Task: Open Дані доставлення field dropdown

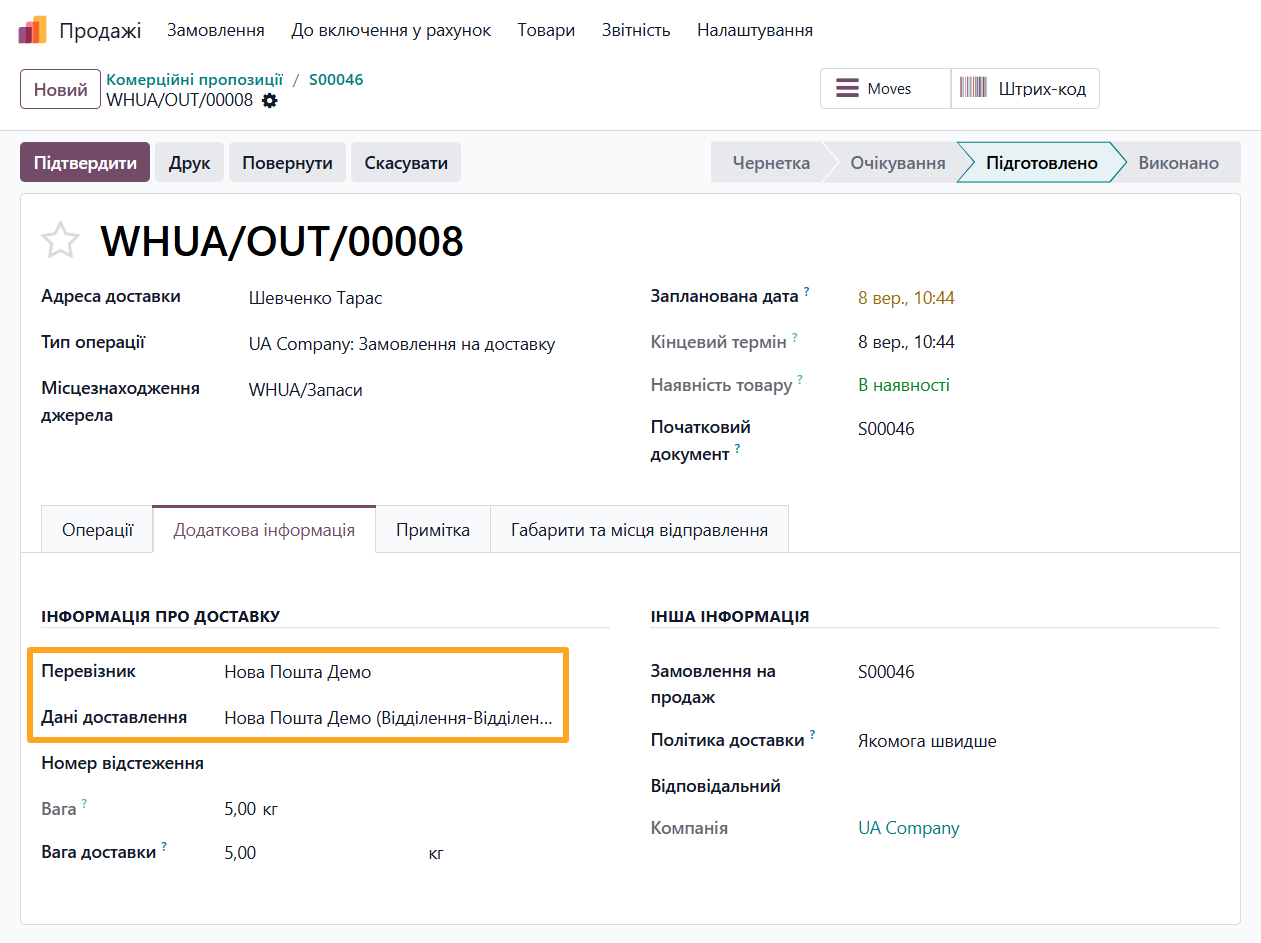Action: click(389, 717)
